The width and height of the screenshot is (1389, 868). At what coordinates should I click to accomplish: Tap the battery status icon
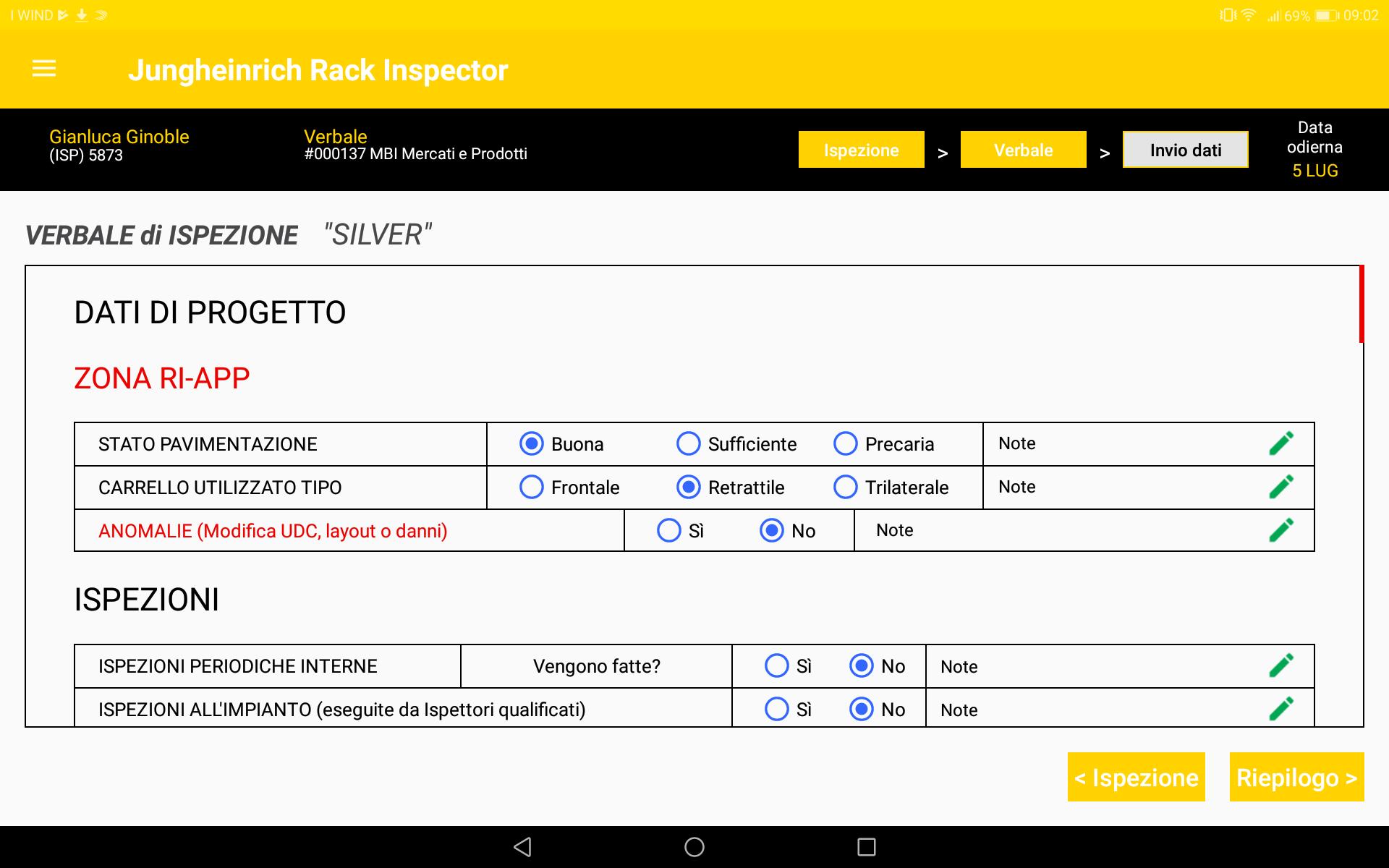[x=1327, y=15]
